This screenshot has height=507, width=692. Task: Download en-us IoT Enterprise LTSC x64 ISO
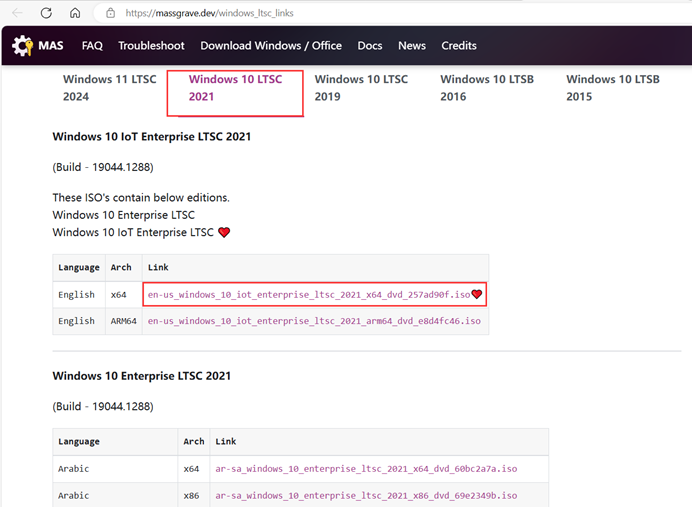[x=309, y=294]
